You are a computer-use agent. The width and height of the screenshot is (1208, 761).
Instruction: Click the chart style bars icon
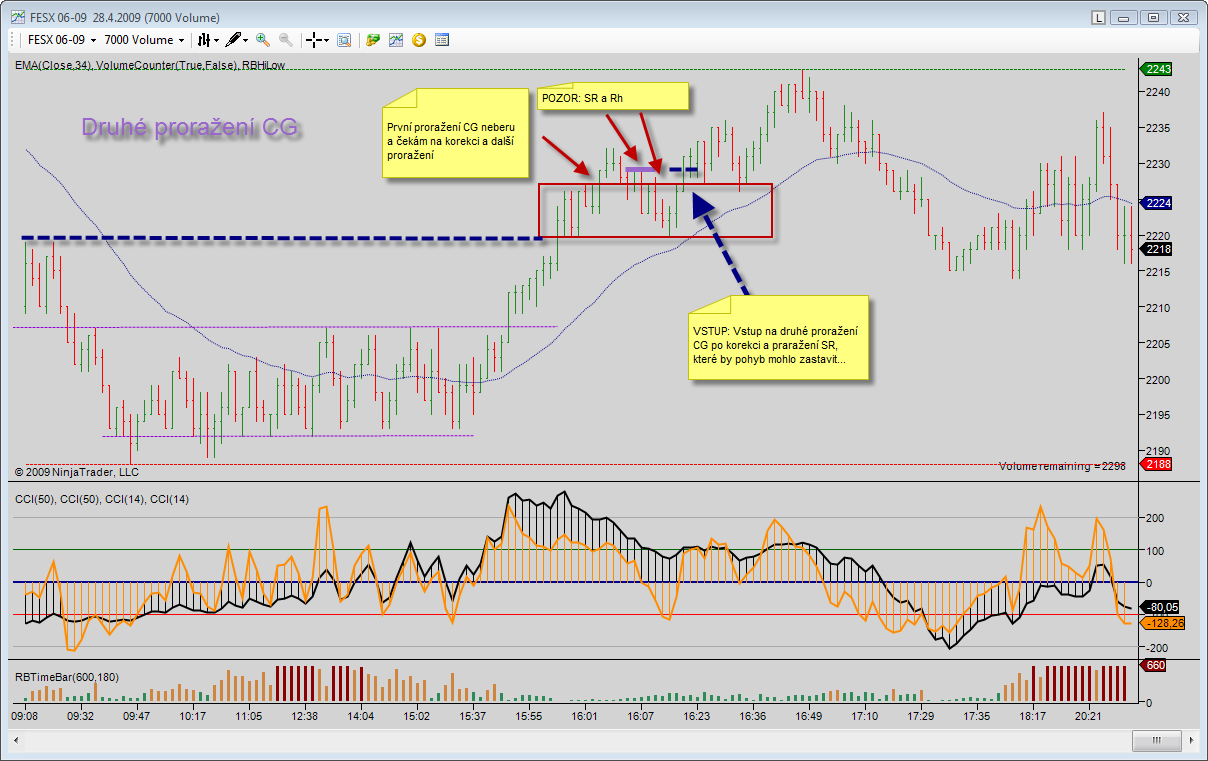(204, 40)
